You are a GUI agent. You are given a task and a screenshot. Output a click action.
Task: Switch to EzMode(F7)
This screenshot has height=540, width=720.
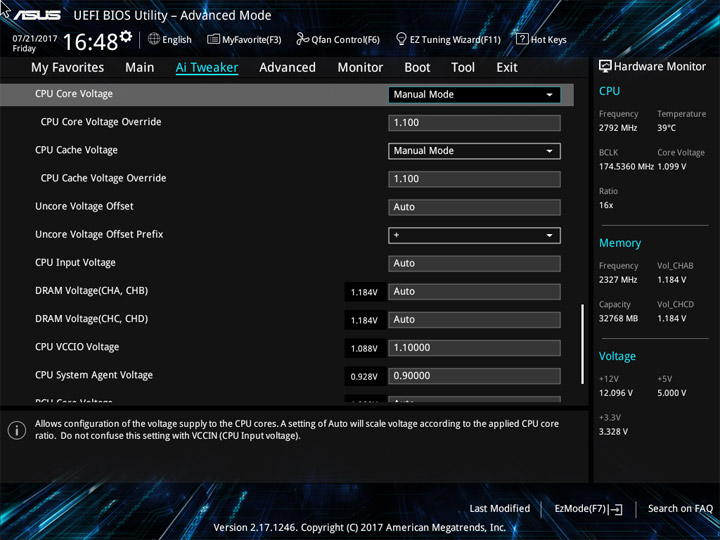(x=588, y=509)
